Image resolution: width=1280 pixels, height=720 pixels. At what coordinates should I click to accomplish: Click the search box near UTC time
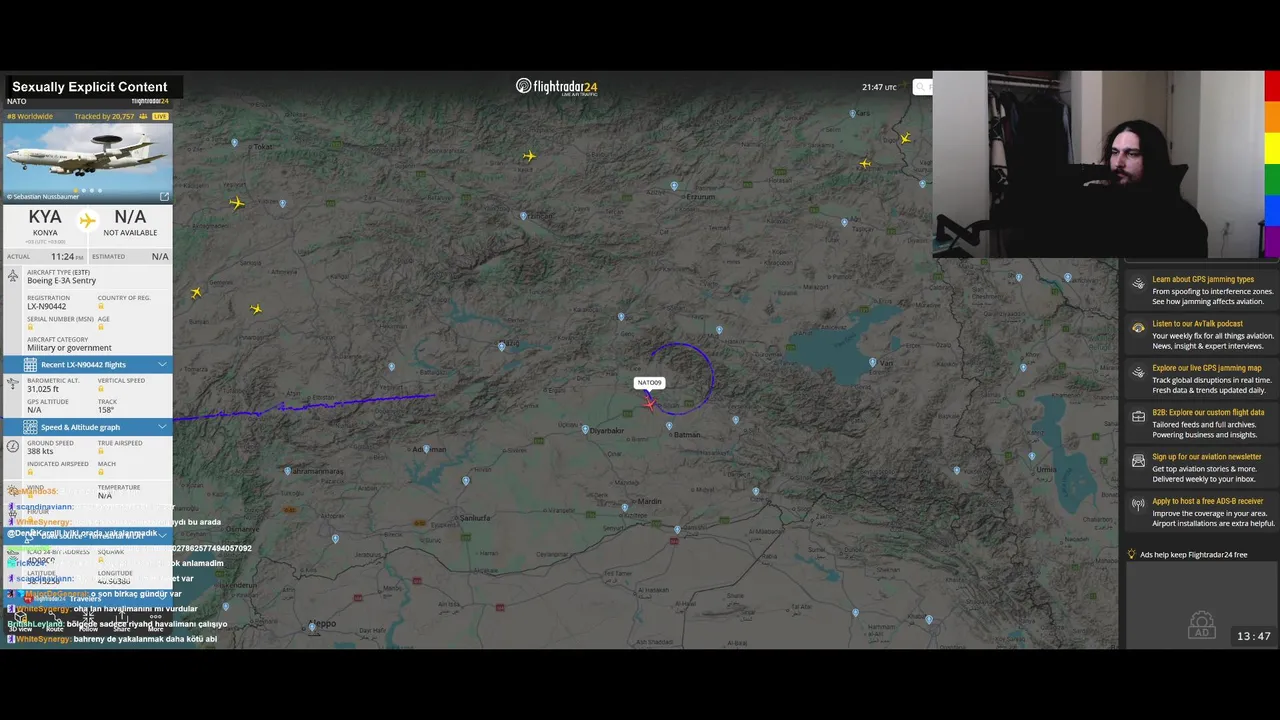point(922,87)
